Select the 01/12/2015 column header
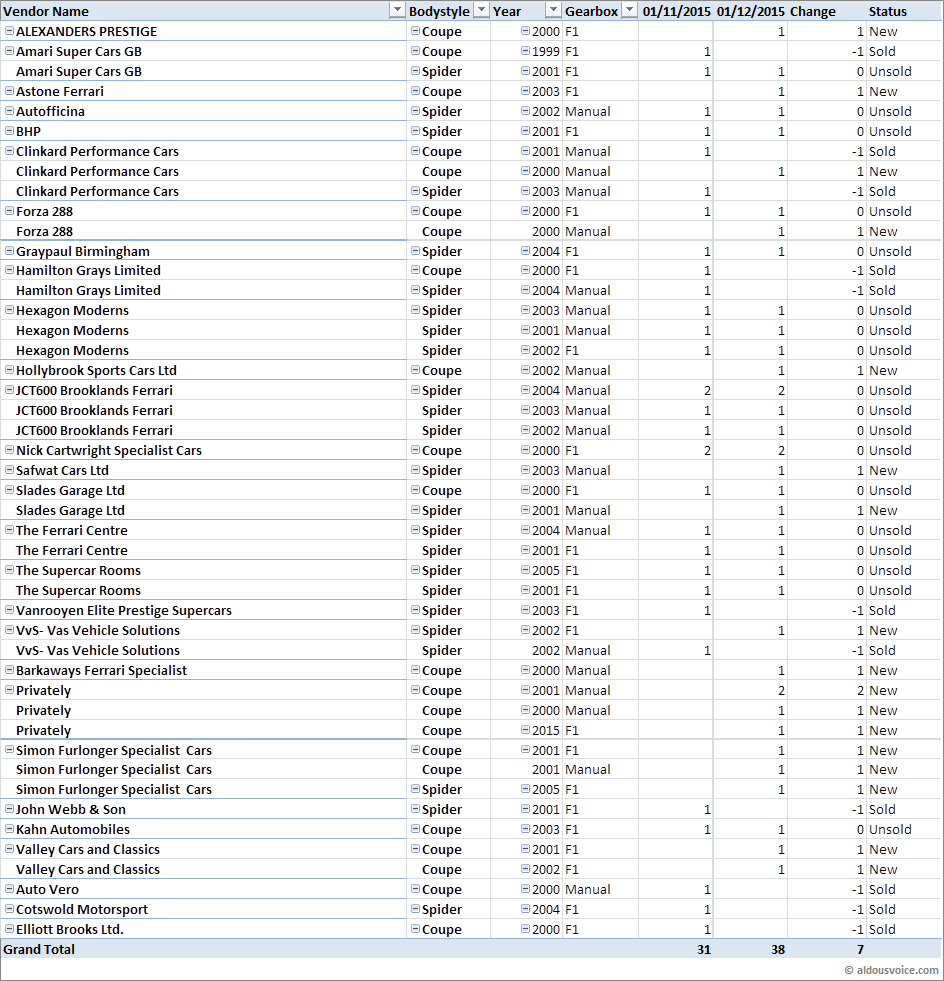This screenshot has width=944, height=981. tap(750, 11)
